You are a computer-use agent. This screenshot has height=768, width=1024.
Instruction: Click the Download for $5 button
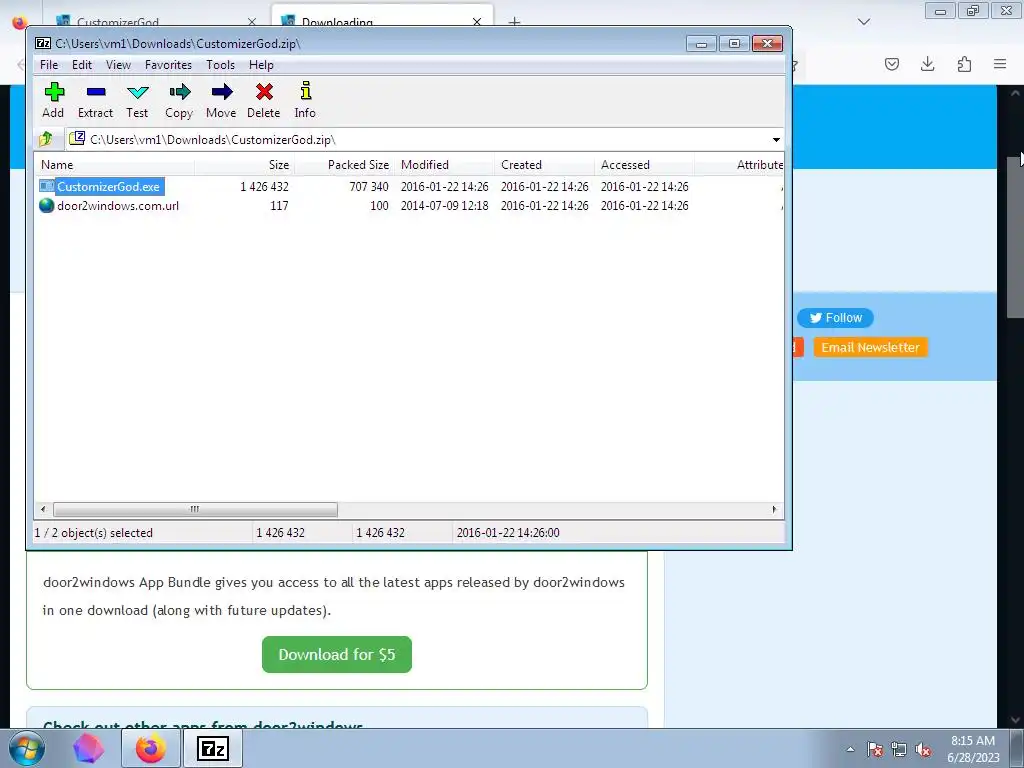coord(337,654)
